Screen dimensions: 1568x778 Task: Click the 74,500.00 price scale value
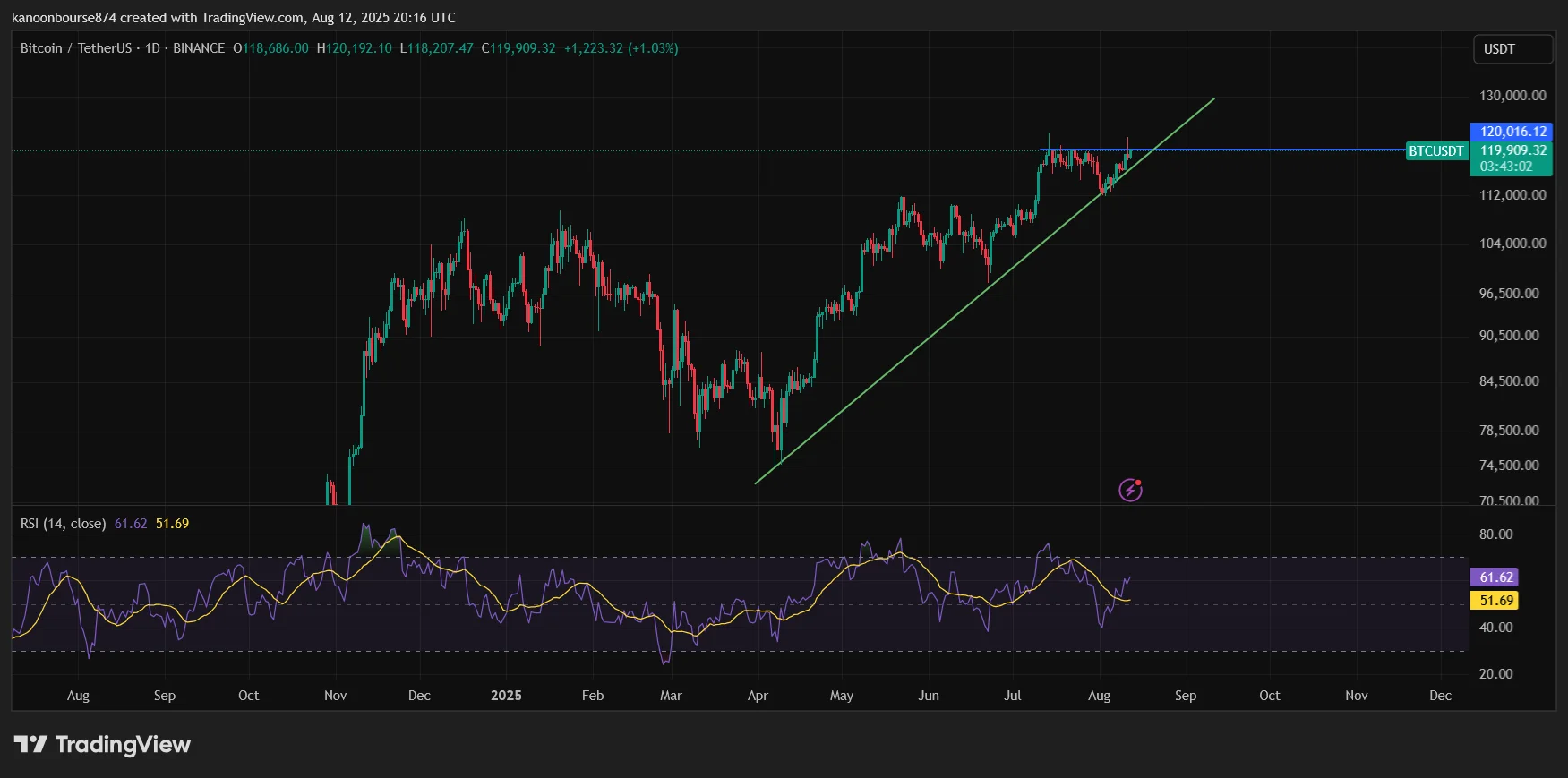1509,466
